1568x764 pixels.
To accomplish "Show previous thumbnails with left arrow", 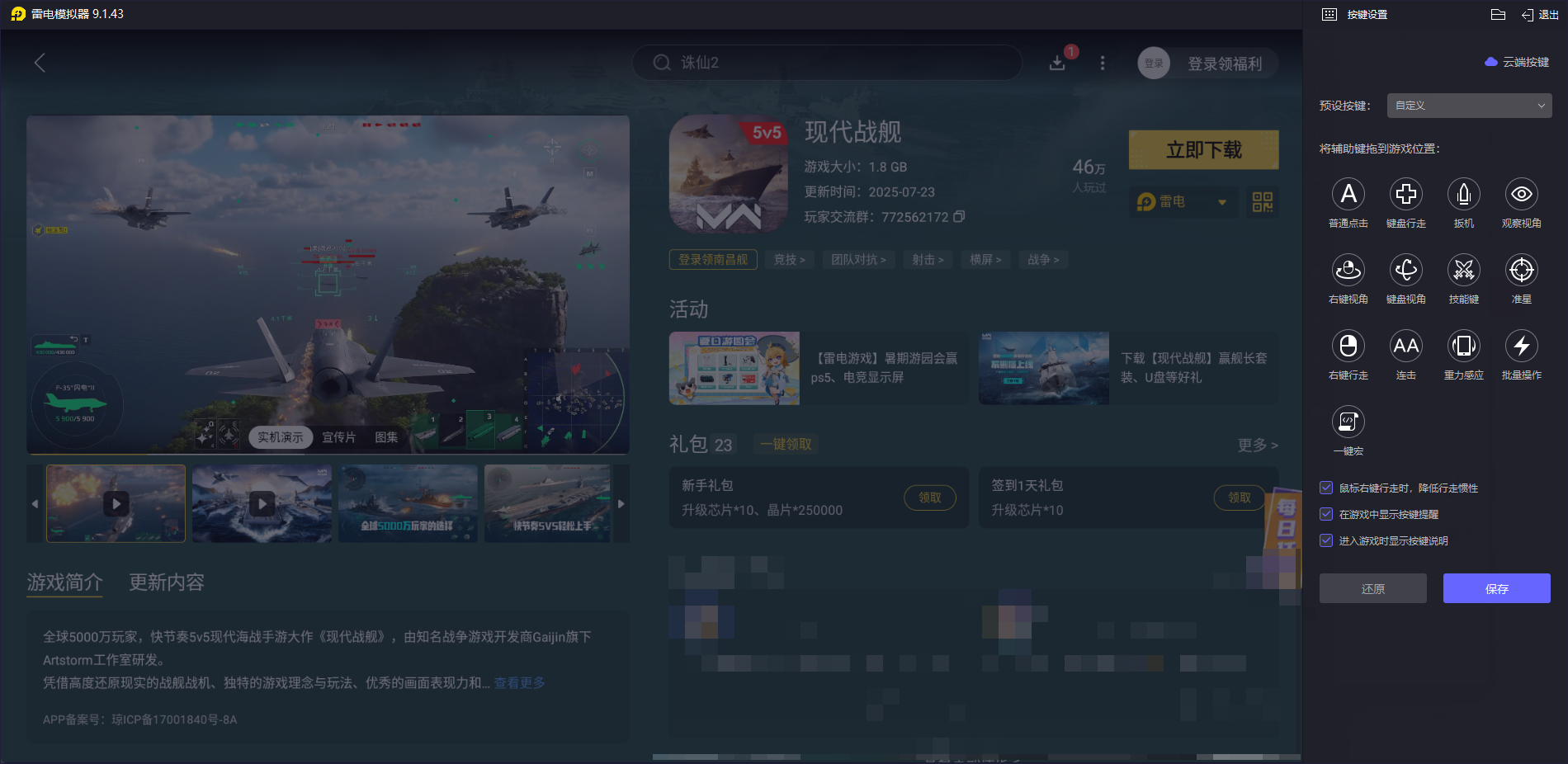I will click(x=35, y=503).
